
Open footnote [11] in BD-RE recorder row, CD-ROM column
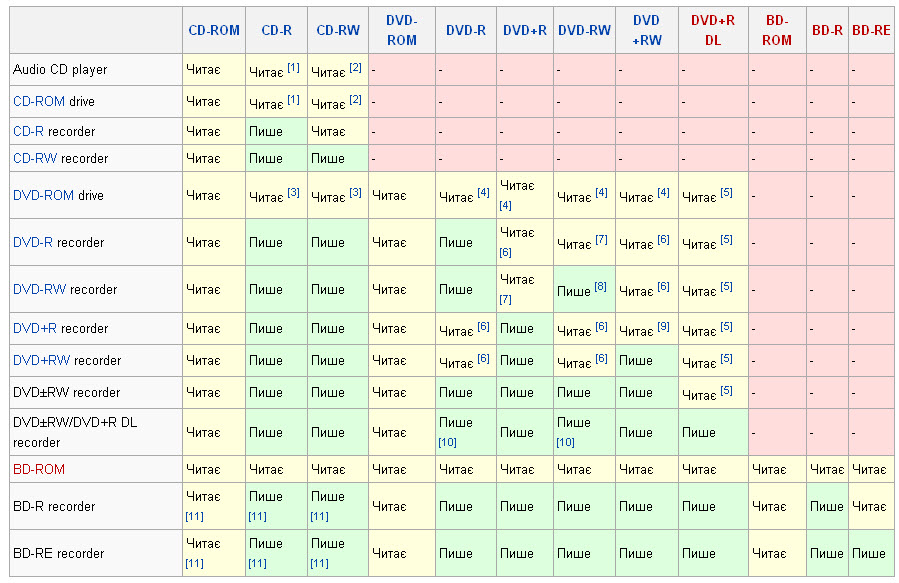pos(194,564)
